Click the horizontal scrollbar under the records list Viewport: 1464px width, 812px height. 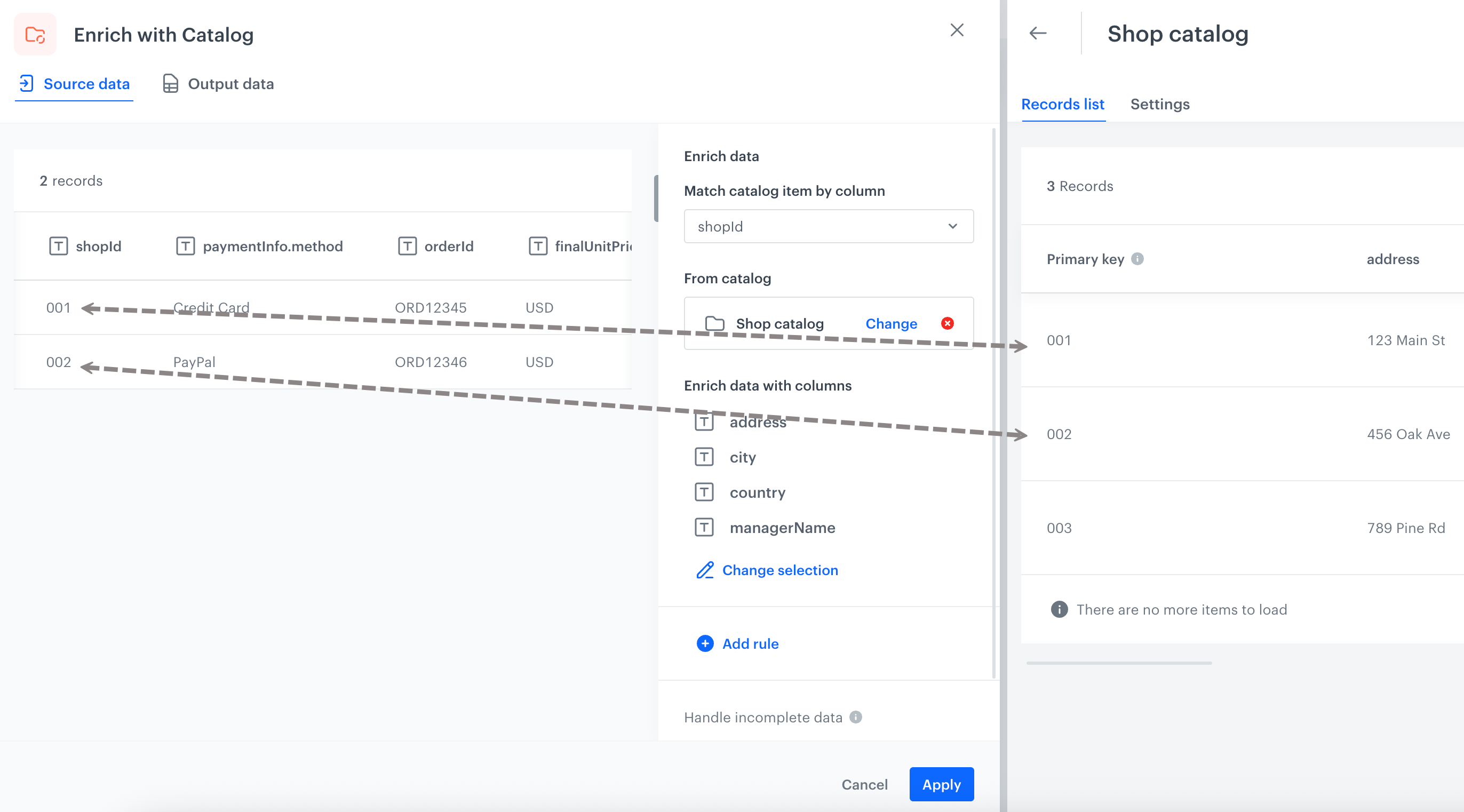(x=1118, y=662)
